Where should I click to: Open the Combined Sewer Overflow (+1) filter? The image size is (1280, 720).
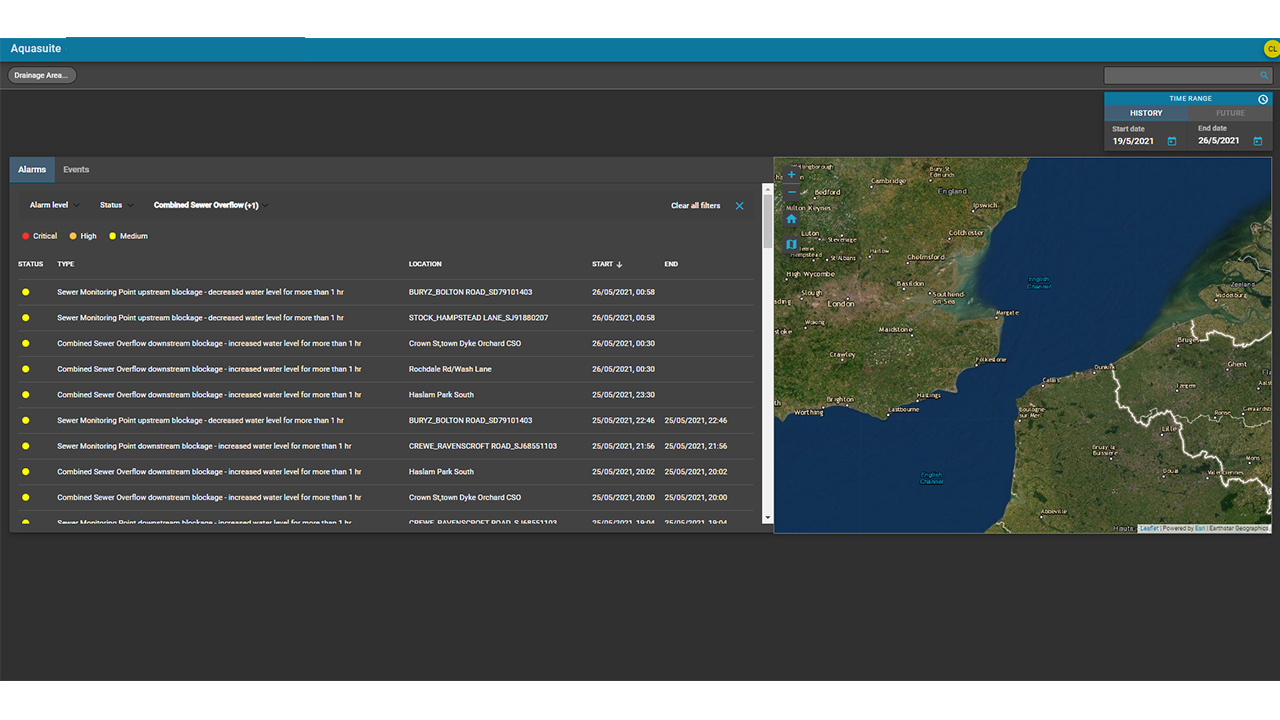point(211,205)
